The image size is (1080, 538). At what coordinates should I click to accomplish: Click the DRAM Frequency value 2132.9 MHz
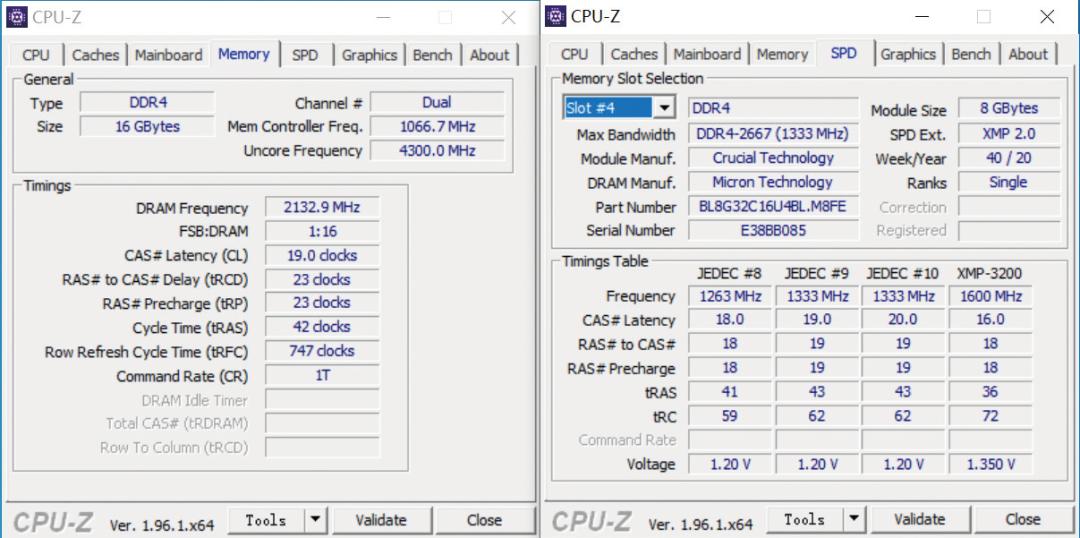[x=322, y=207]
